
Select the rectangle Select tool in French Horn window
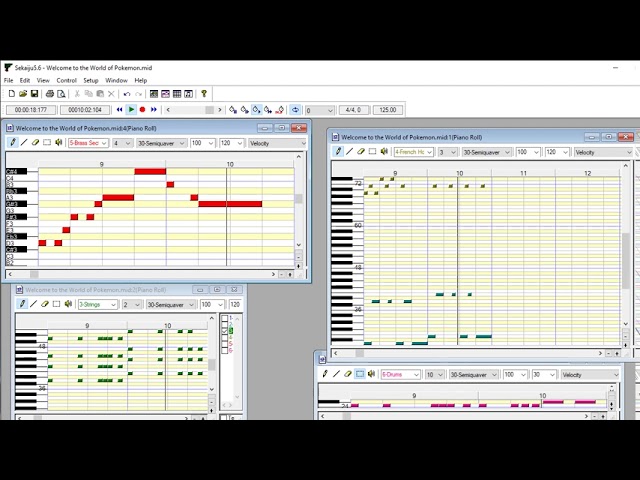tap(372, 151)
